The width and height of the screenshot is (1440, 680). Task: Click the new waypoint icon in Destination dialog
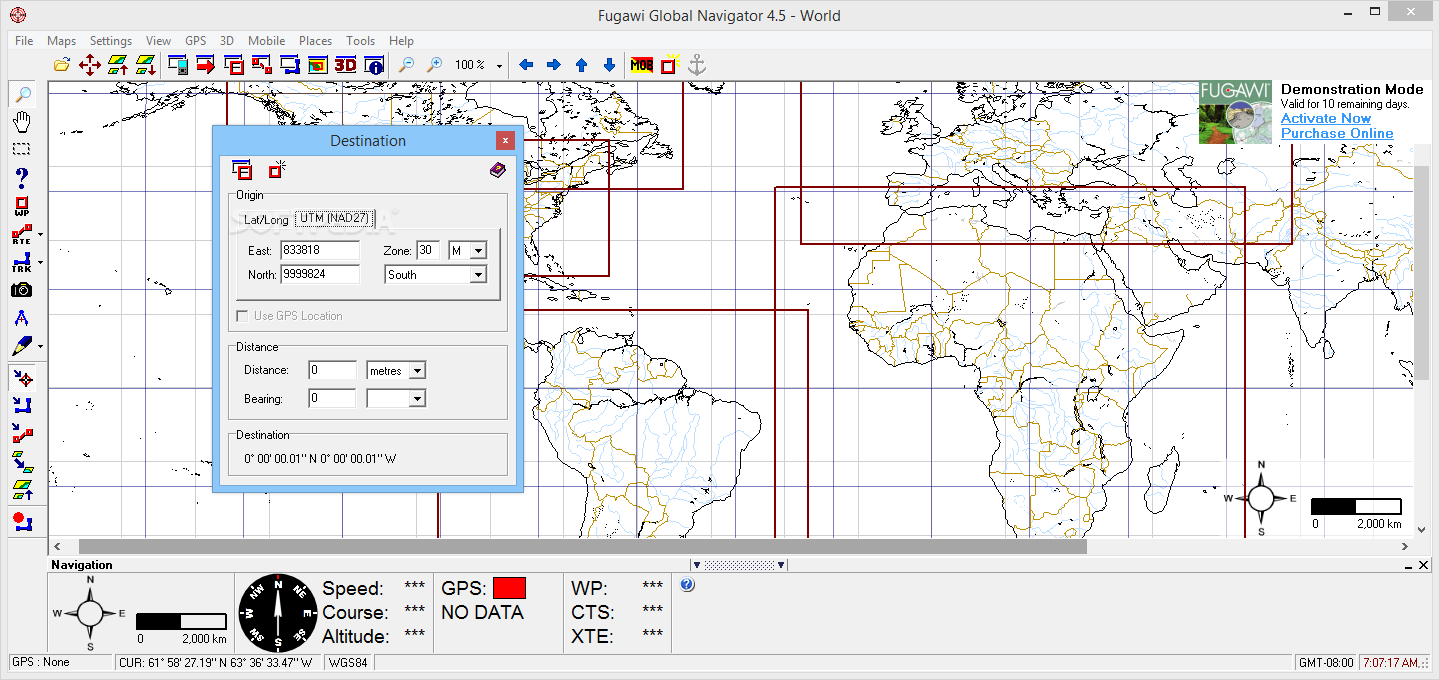pos(276,169)
